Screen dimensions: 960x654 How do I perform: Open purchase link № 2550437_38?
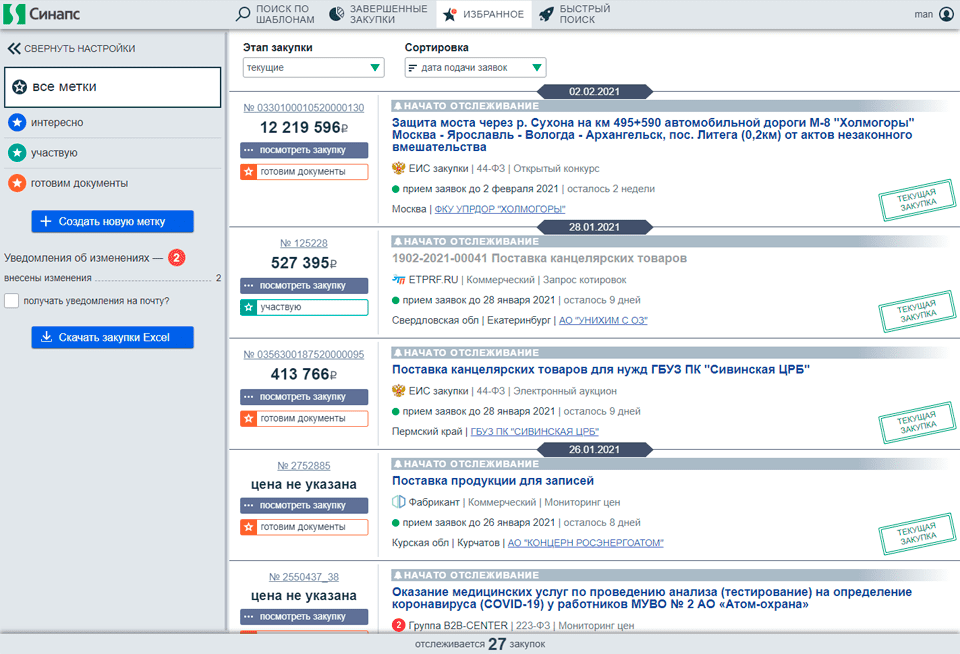(x=304, y=577)
